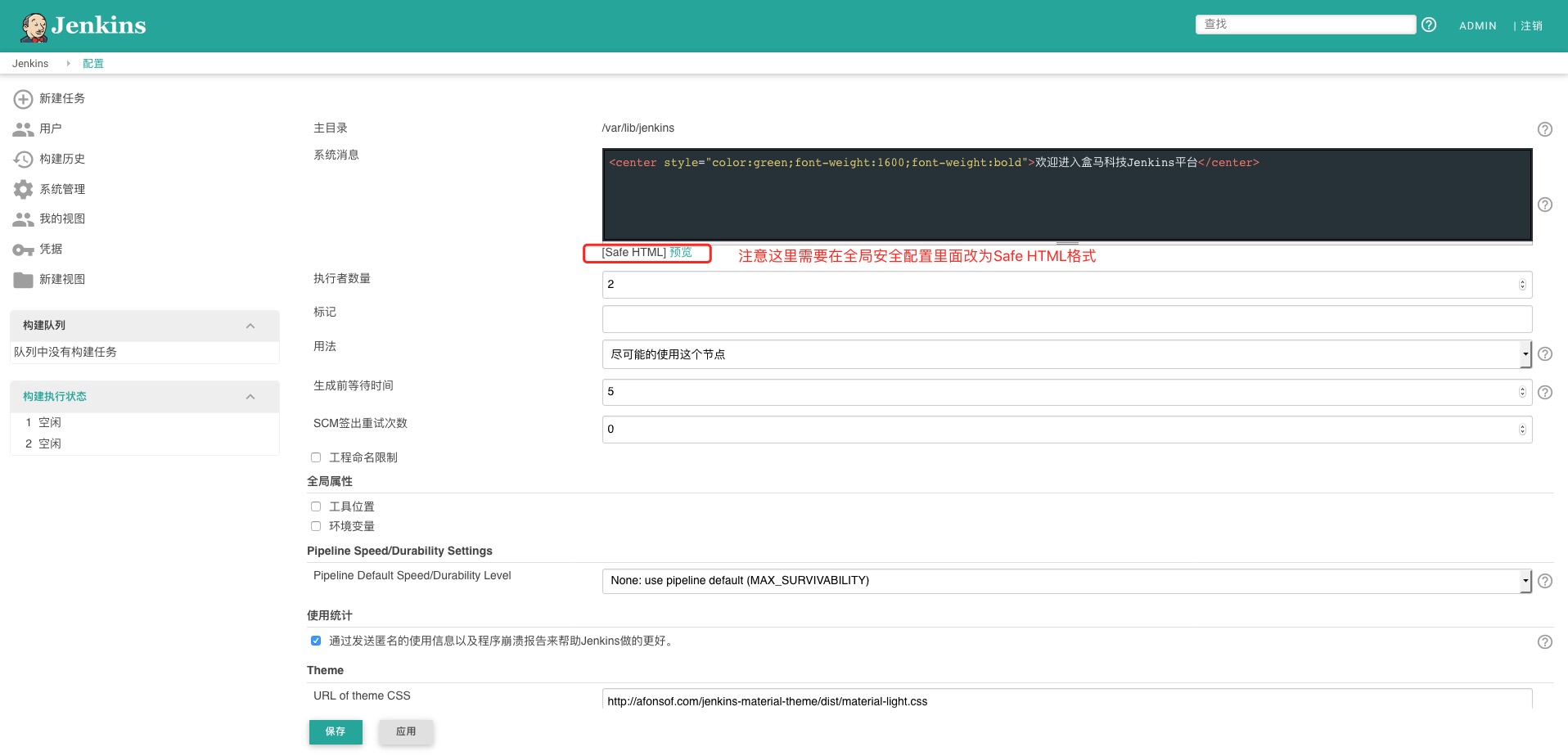
Task: Open help icon for 生成前等待时间
Action: (1544, 393)
